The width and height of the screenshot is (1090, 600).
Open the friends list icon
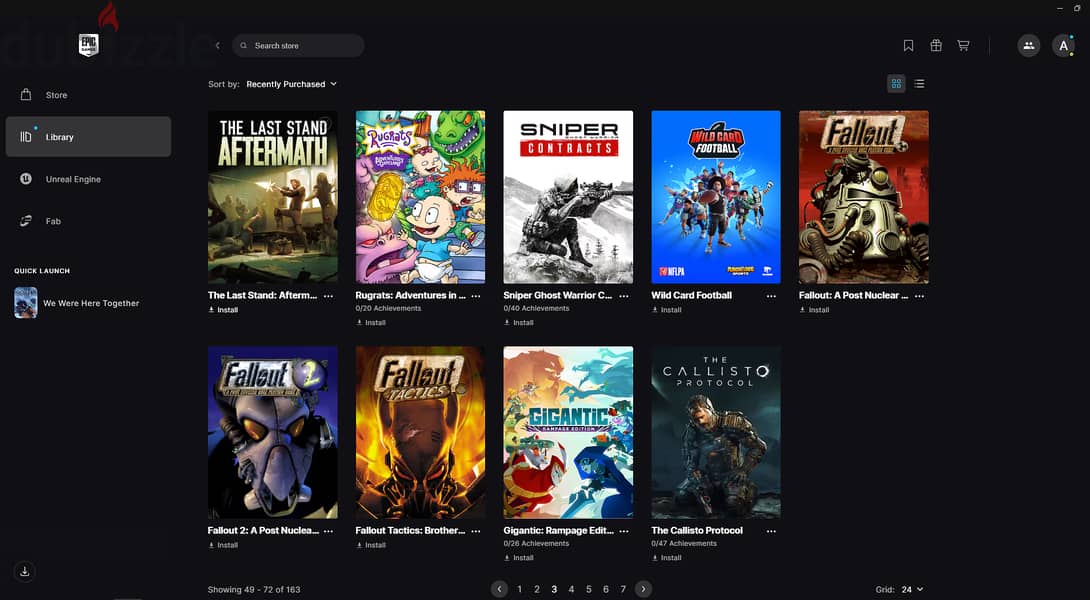click(x=1029, y=46)
